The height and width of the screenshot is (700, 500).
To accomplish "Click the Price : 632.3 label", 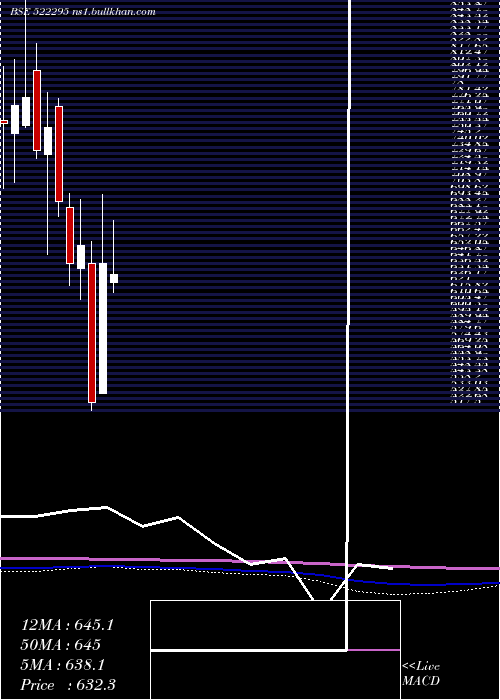I will [68, 685].
